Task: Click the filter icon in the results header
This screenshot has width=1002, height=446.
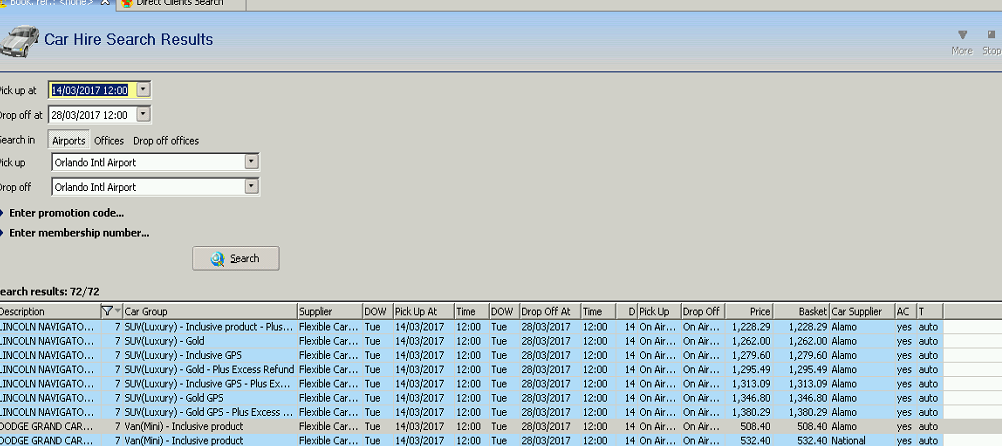Action: tap(107, 311)
